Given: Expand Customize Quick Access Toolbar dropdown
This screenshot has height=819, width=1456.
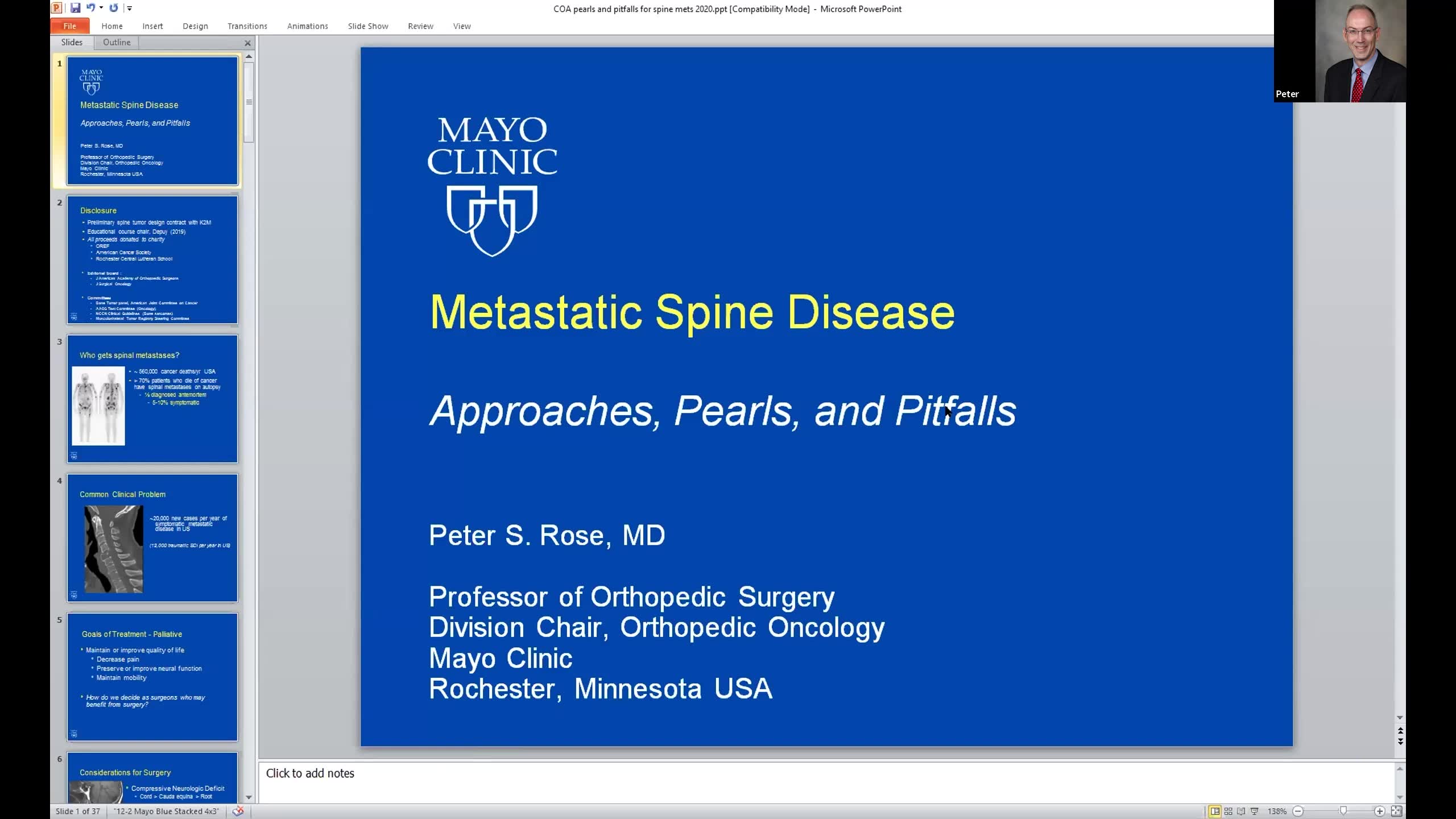Looking at the screenshot, I should click(130, 8).
